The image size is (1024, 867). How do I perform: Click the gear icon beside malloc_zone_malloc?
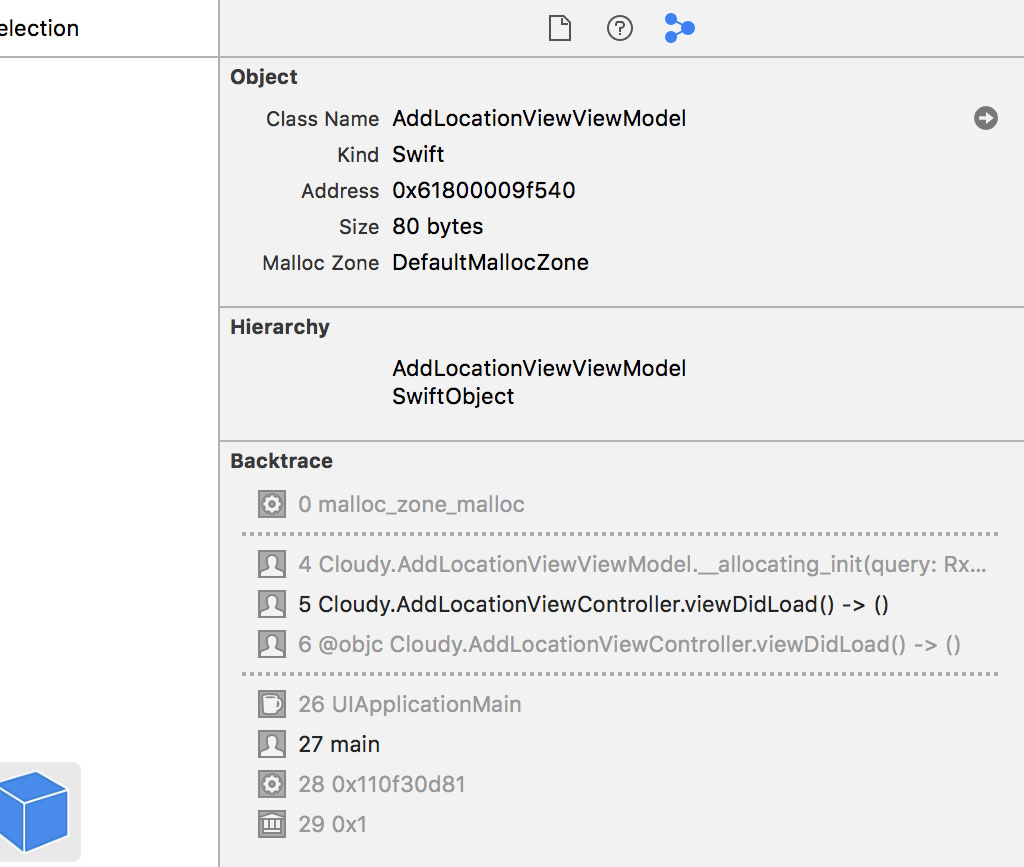[x=271, y=504]
